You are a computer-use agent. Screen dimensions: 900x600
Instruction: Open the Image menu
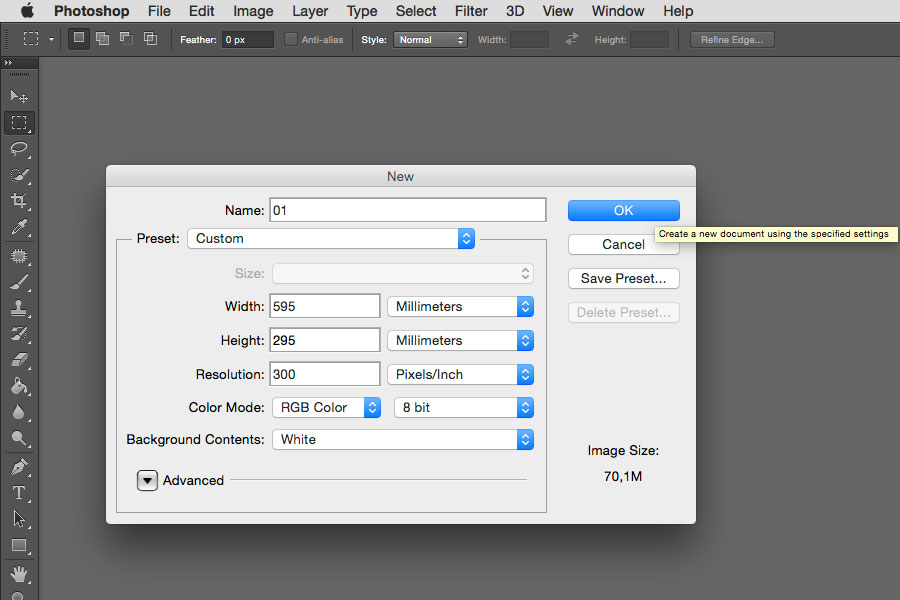(x=253, y=11)
